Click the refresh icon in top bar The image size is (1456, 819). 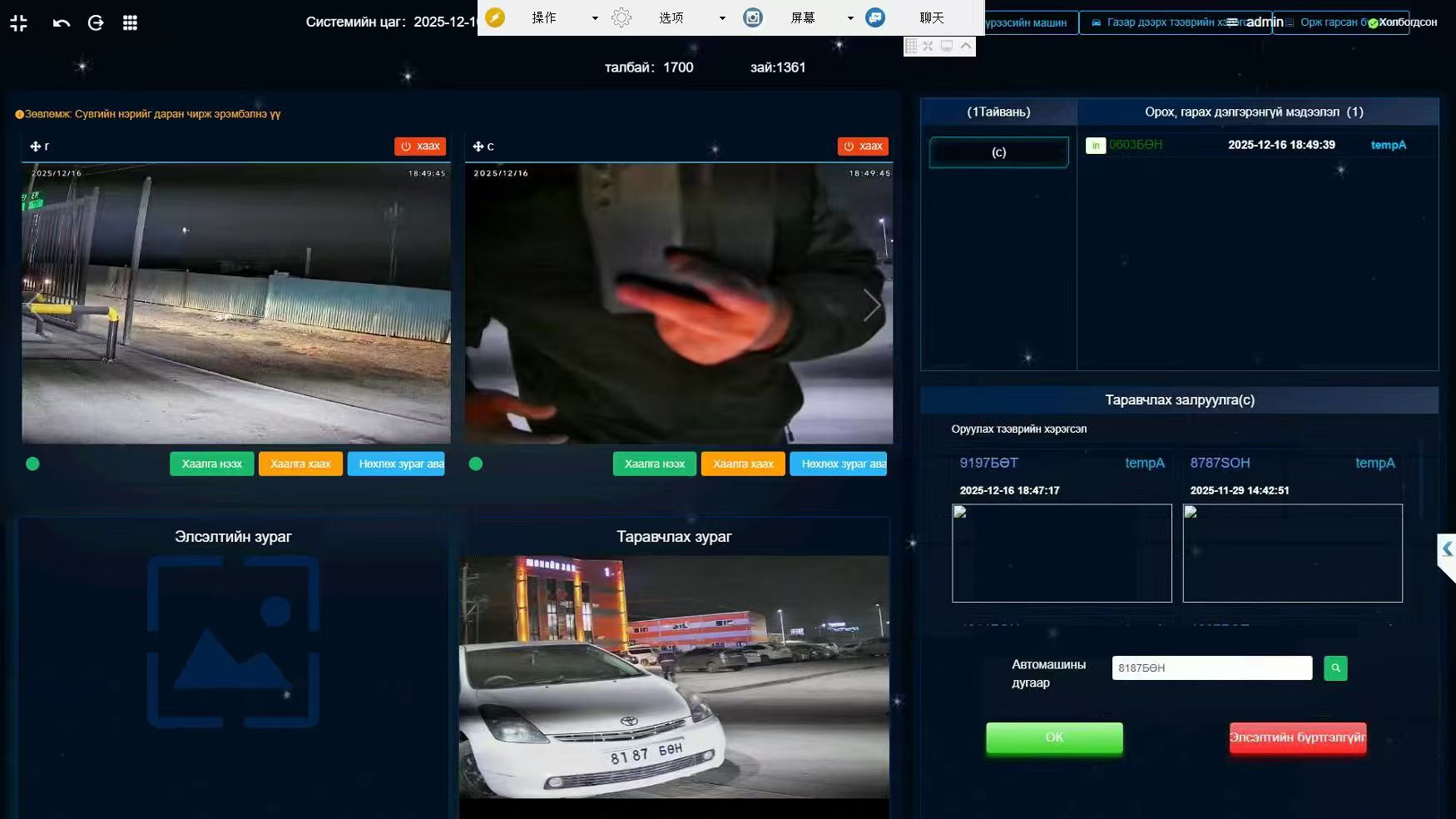[x=96, y=23]
